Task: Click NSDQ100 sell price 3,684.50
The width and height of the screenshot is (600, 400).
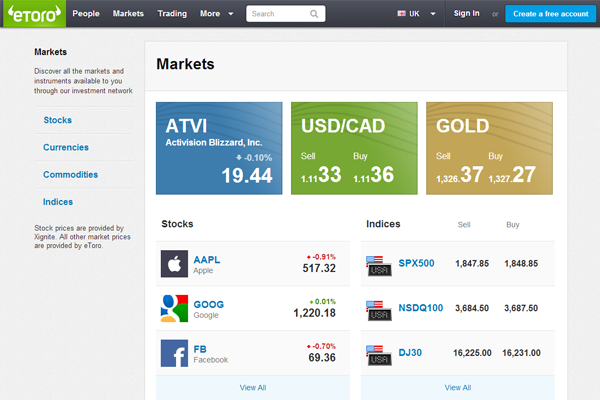Action: [472, 308]
